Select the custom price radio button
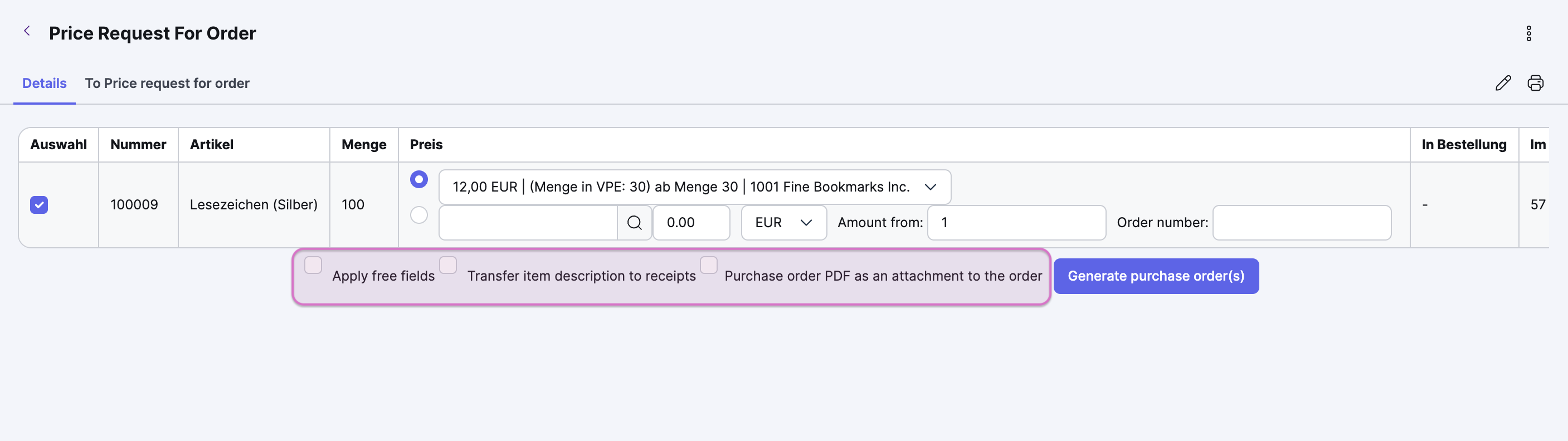The height and width of the screenshot is (441, 1568). 419,215
